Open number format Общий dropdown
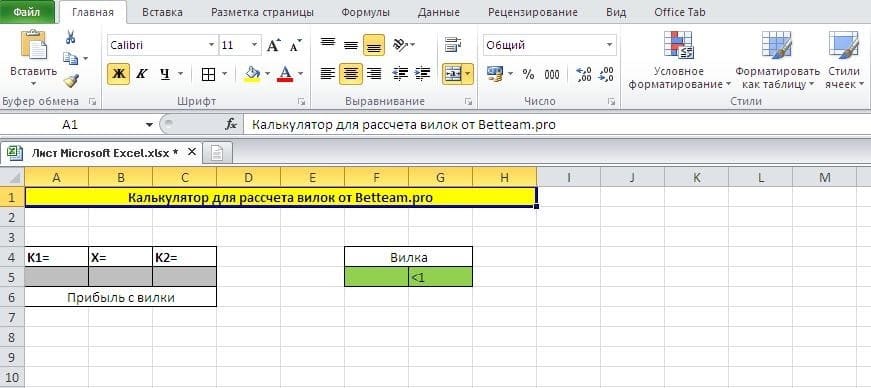 [610, 45]
